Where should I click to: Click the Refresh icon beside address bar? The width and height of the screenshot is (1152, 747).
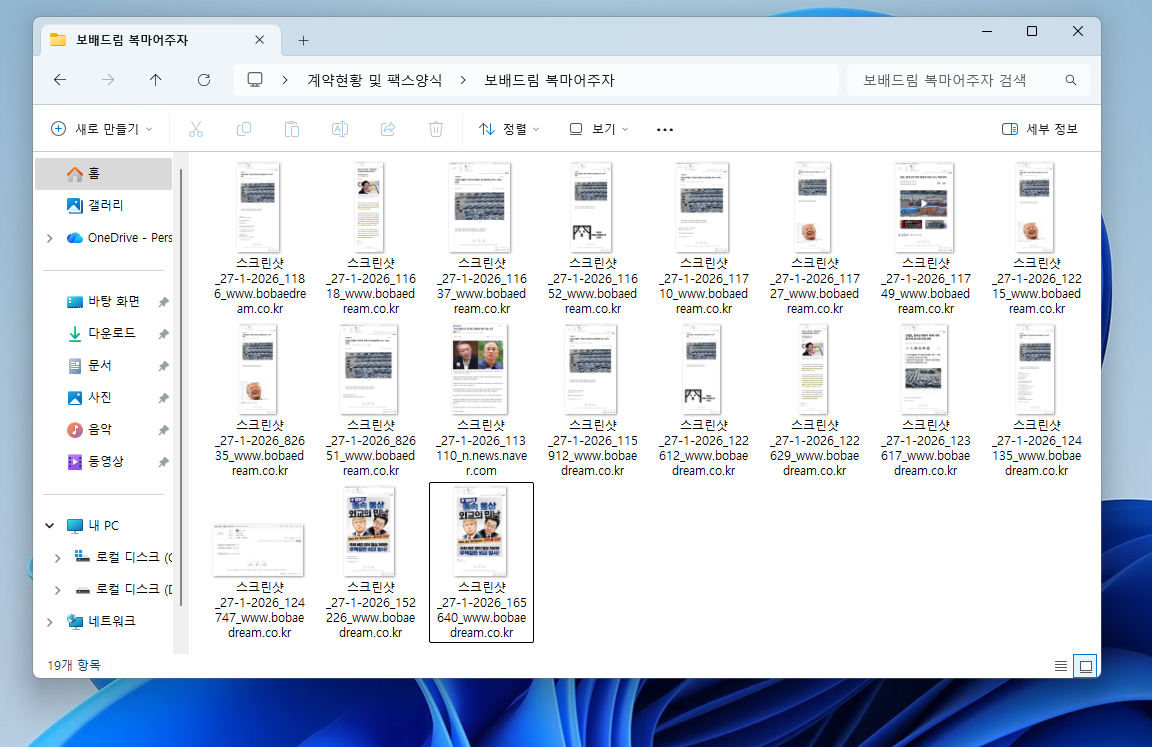click(x=204, y=80)
